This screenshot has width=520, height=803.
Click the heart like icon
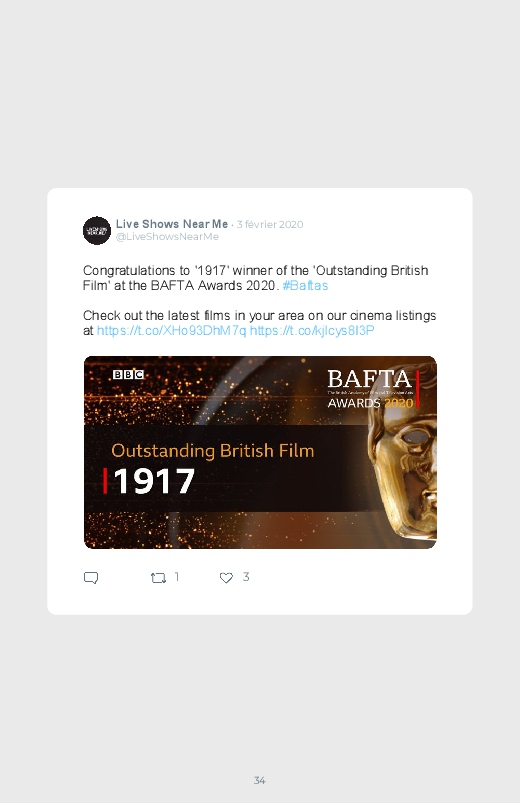coord(226,578)
